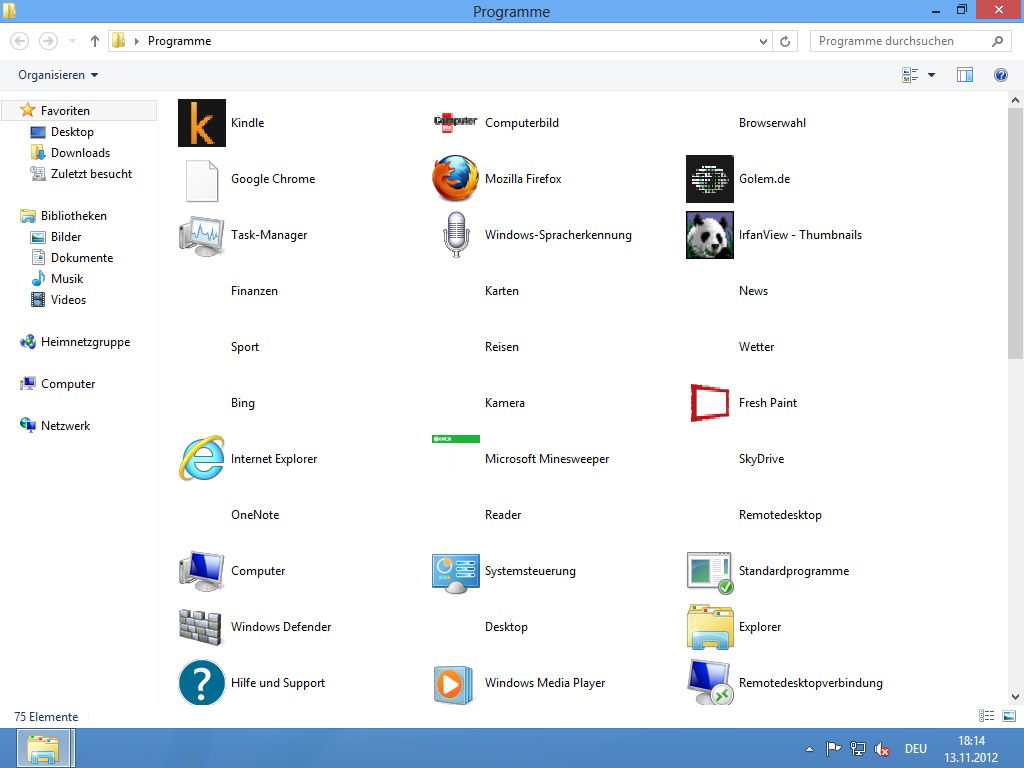Open the Computerbild logo icon

[x=456, y=122]
